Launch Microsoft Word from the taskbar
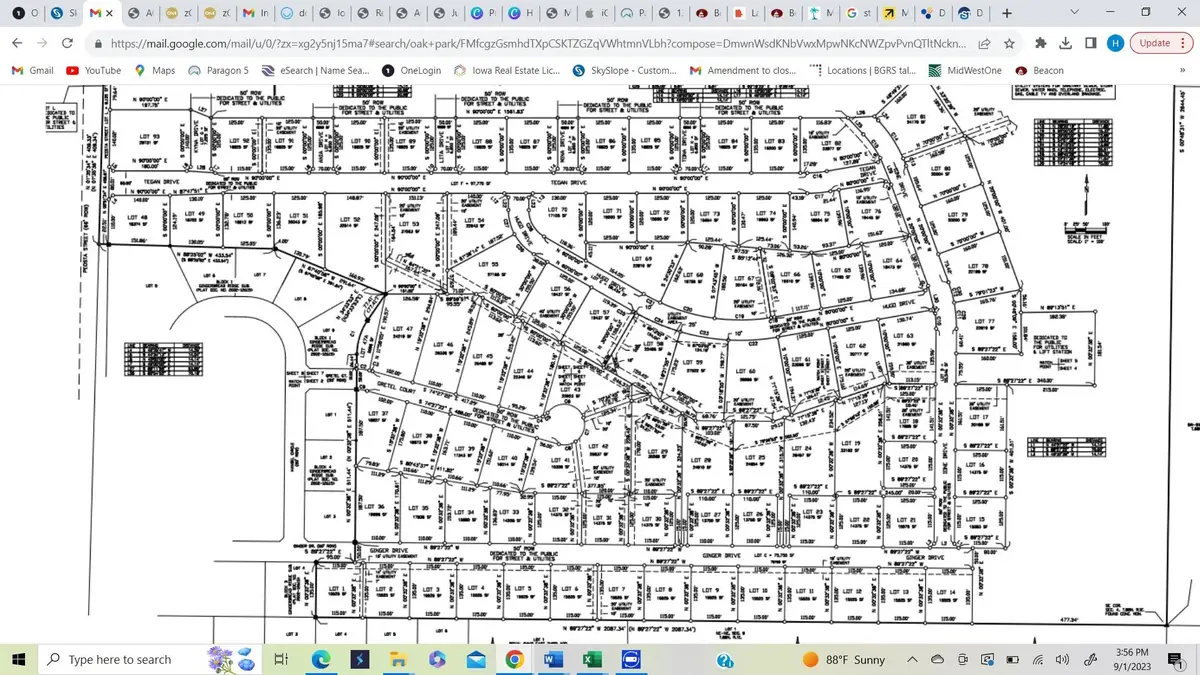Viewport: 1200px width, 675px height. pyautogui.click(x=552, y=659)
